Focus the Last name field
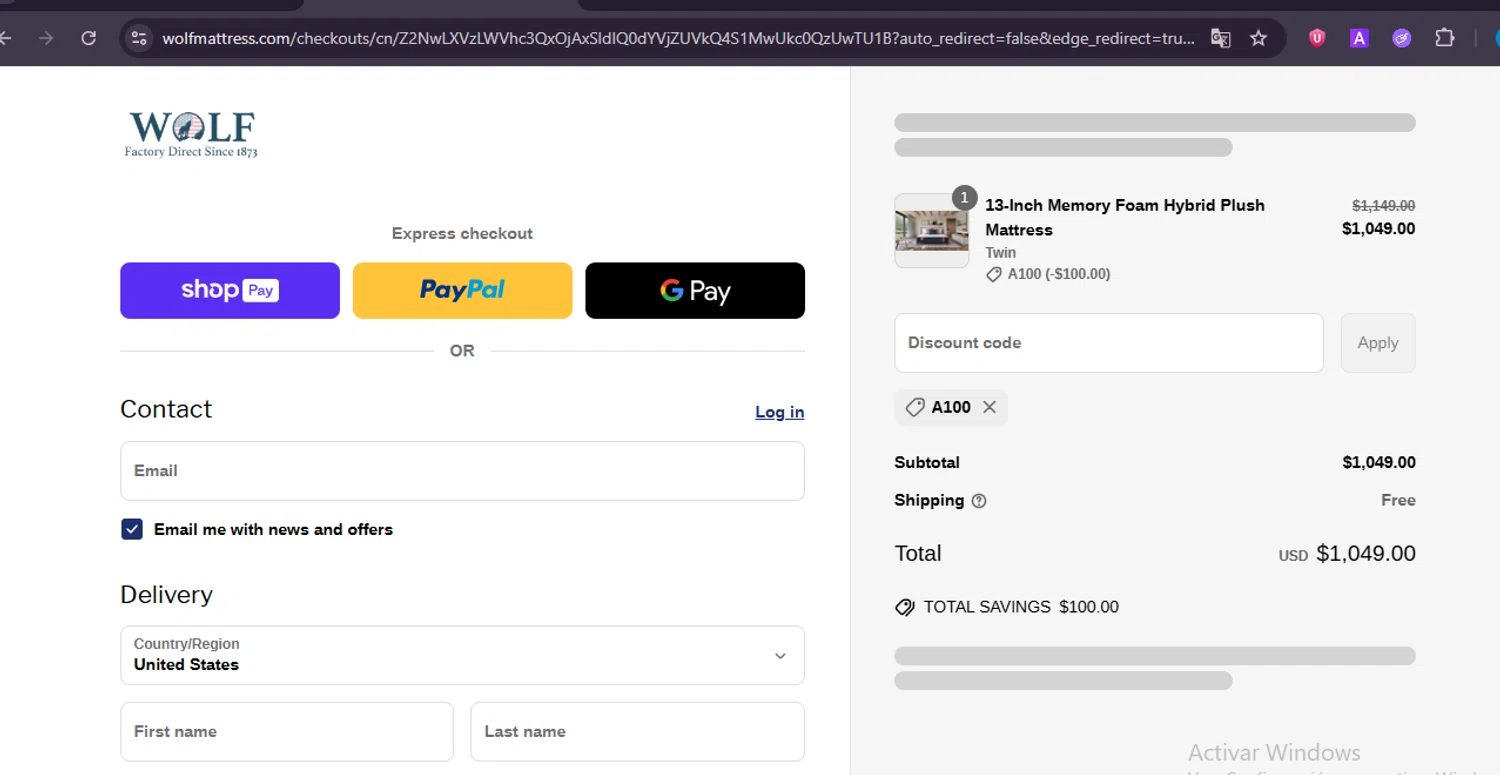The image size is (1500, 775). tap(638, 732)
